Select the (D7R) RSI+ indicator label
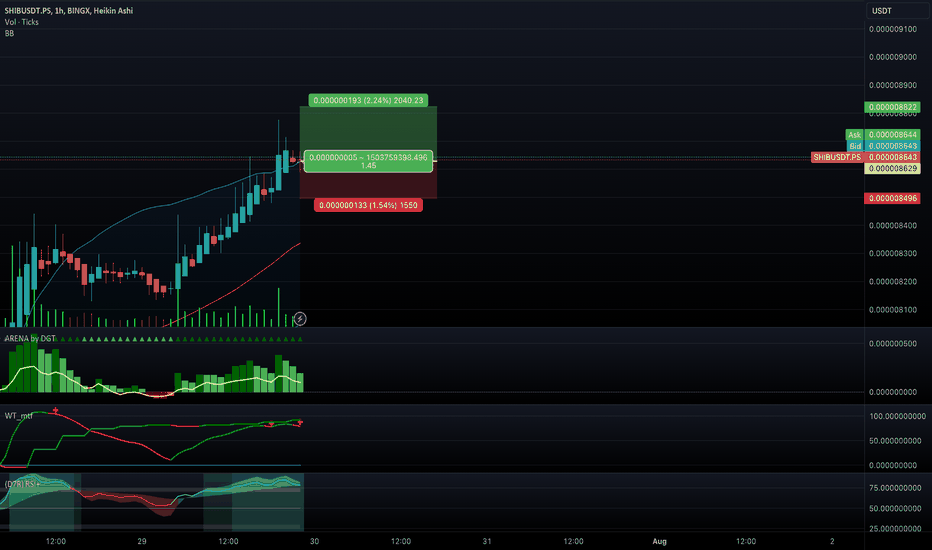Screen dimensions: 932x550 (x=23, y=484)
